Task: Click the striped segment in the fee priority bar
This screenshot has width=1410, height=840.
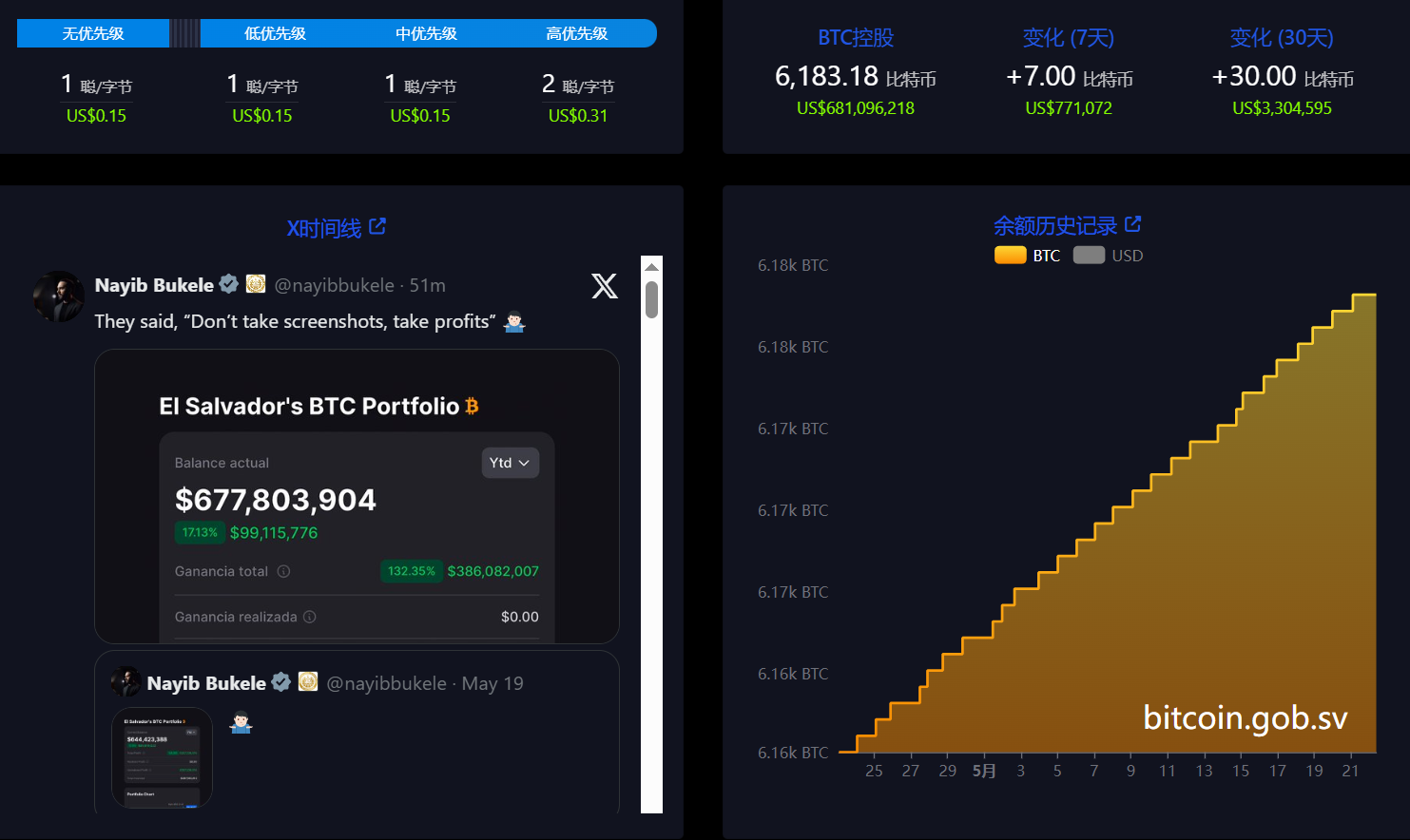Action: (x=185, y=33)
